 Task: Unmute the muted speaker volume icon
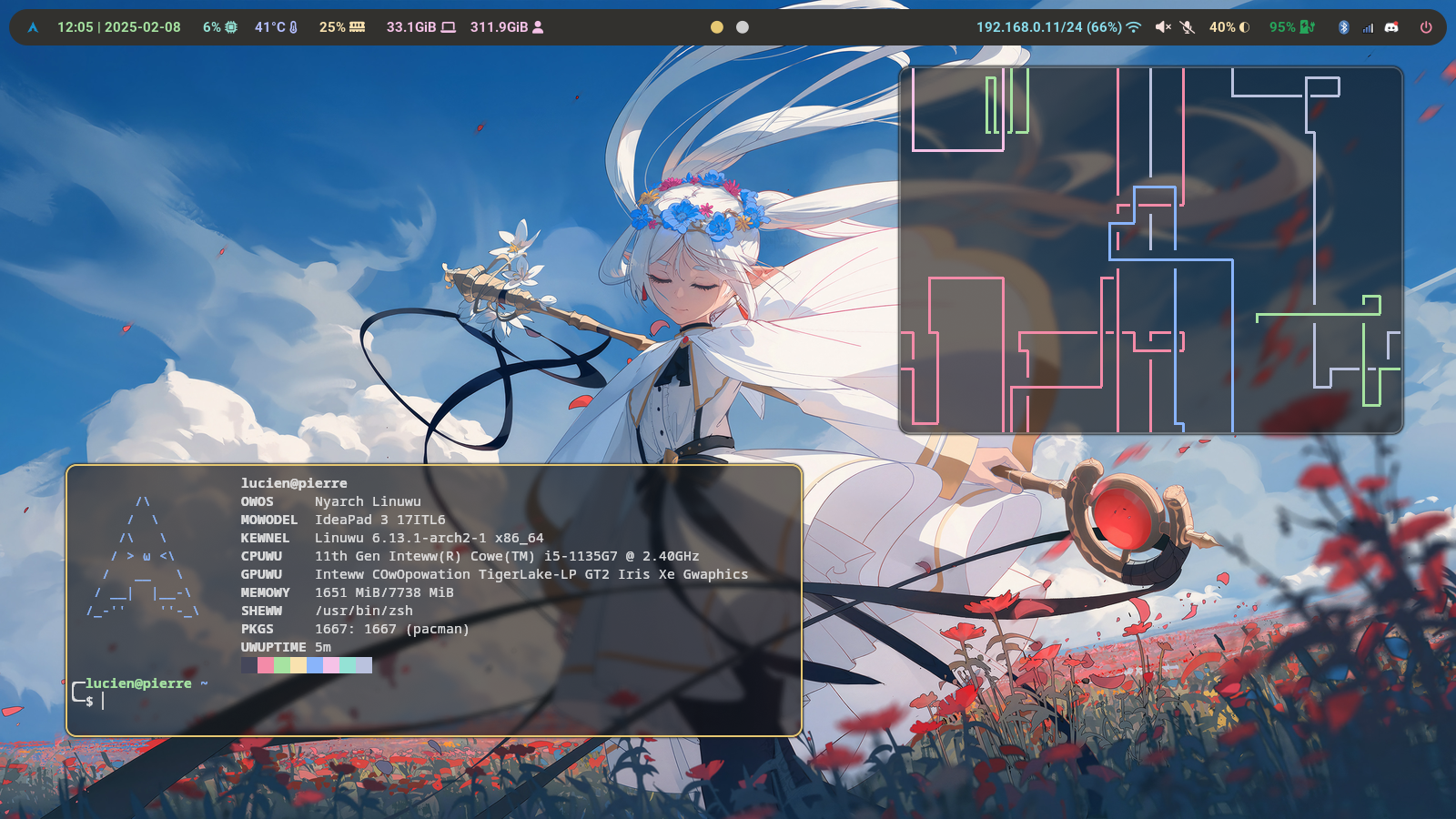click(x=1163, y=27)
